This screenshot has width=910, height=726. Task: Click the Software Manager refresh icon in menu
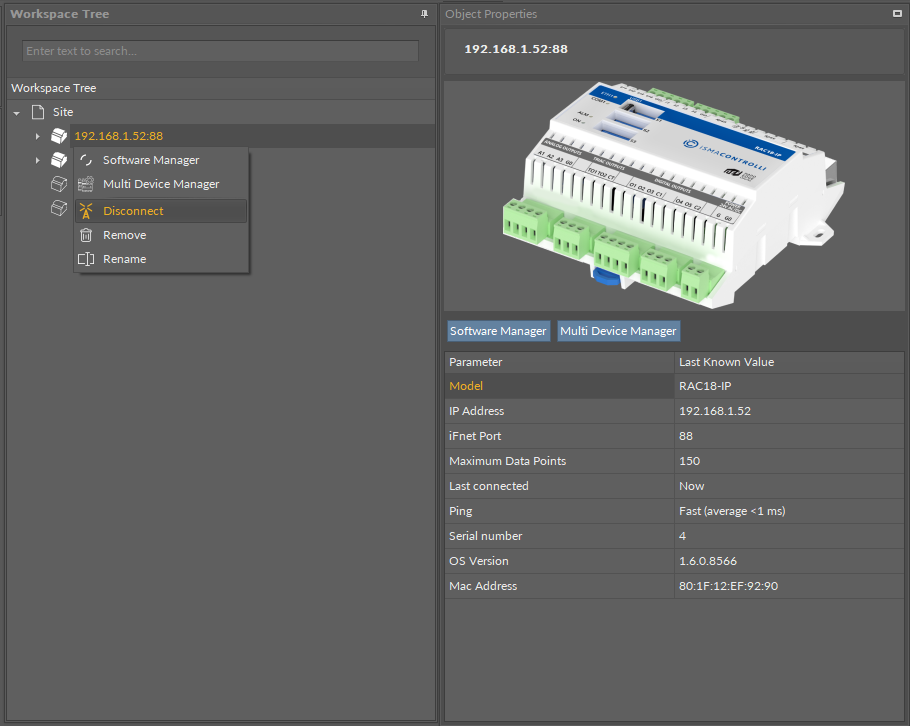click(x=86, y=160)
